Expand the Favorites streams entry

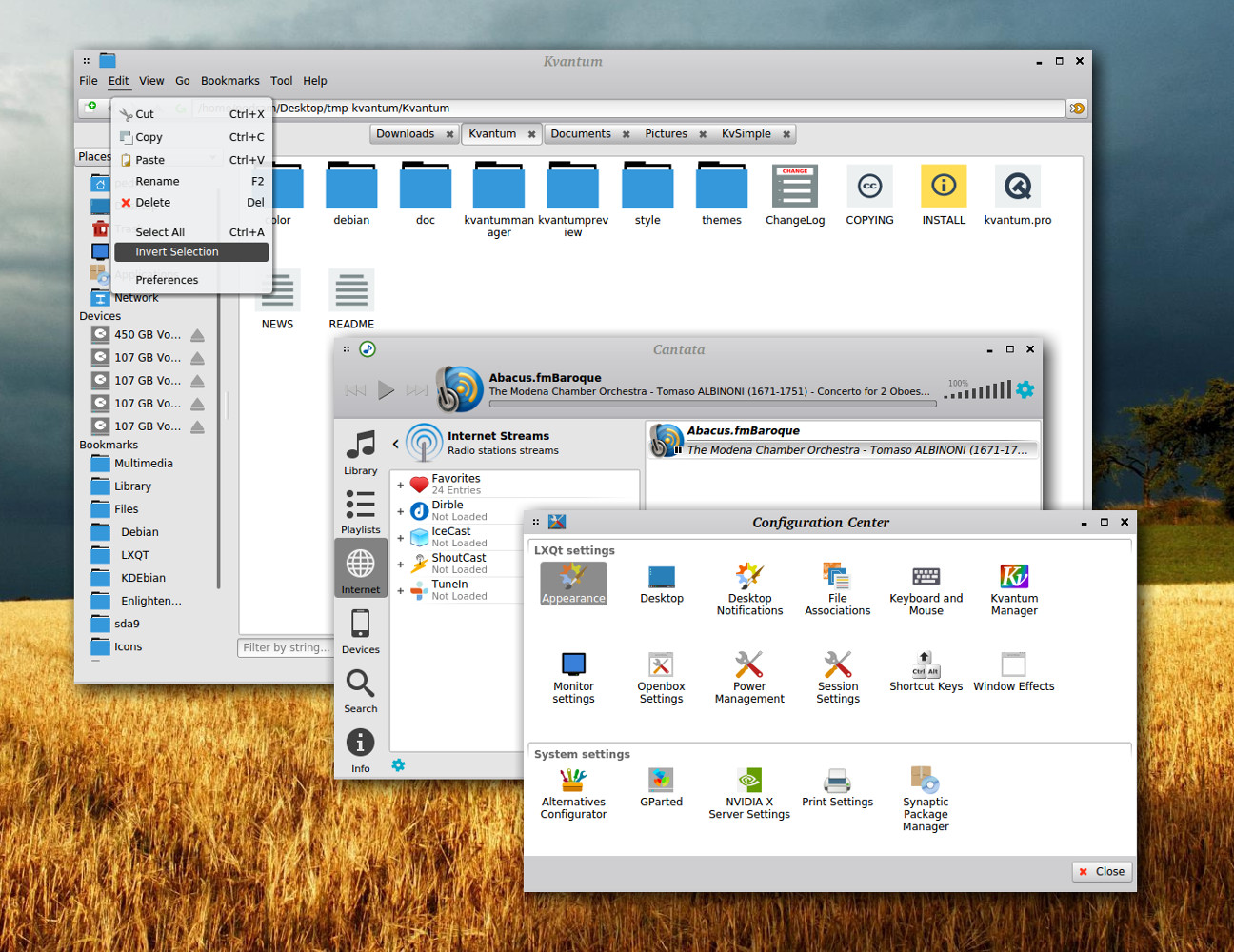(401, 485)
